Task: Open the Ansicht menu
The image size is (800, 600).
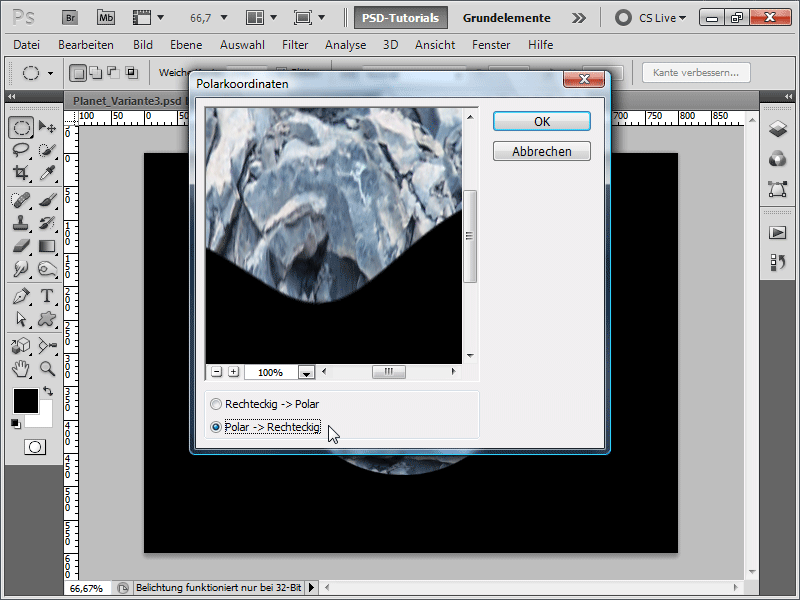Action: pyautogui.click(x=435, y=45)
